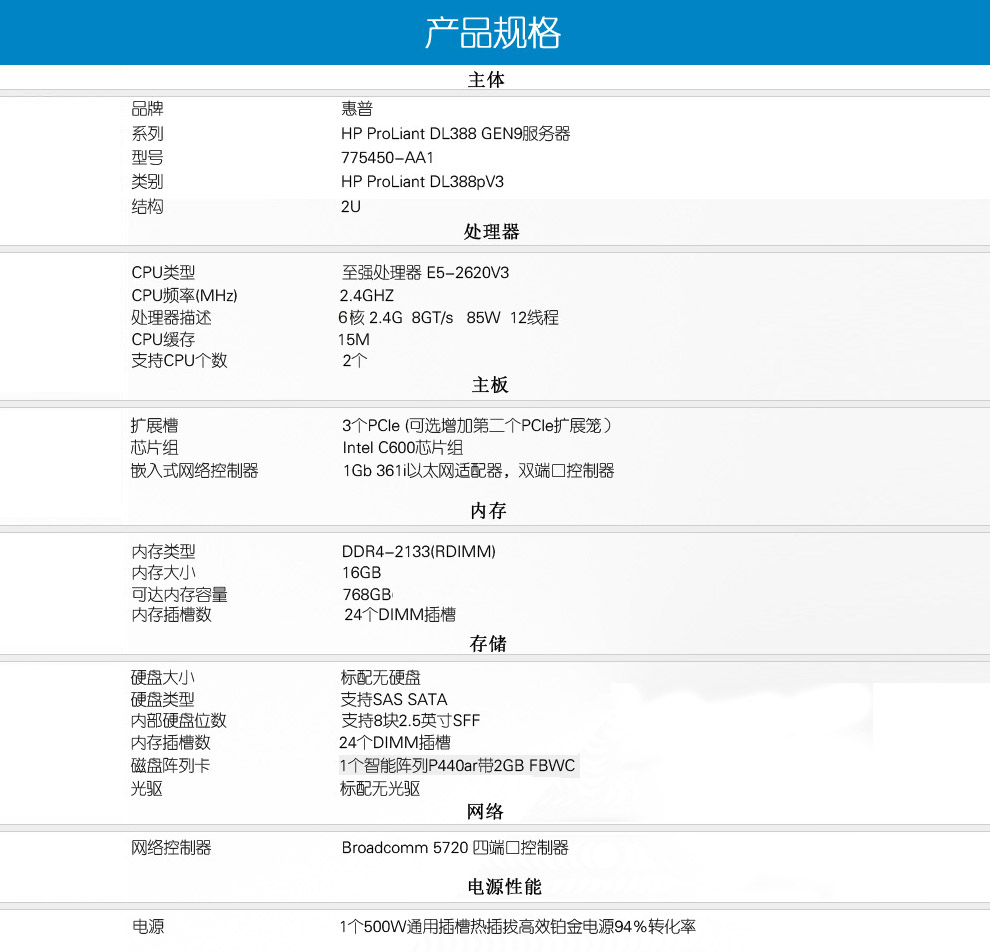990x952 pixels.
Task: Click the CPU缓存 label
Action: coord(163,340)
